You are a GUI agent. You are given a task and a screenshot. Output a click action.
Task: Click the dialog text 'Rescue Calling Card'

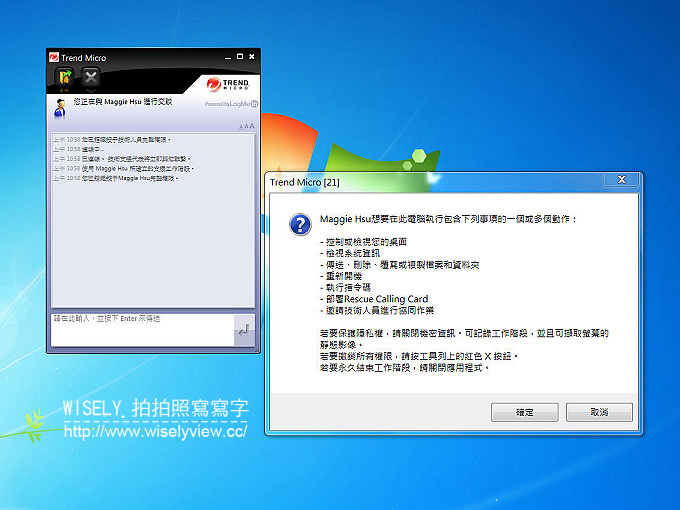click(386, 299)
